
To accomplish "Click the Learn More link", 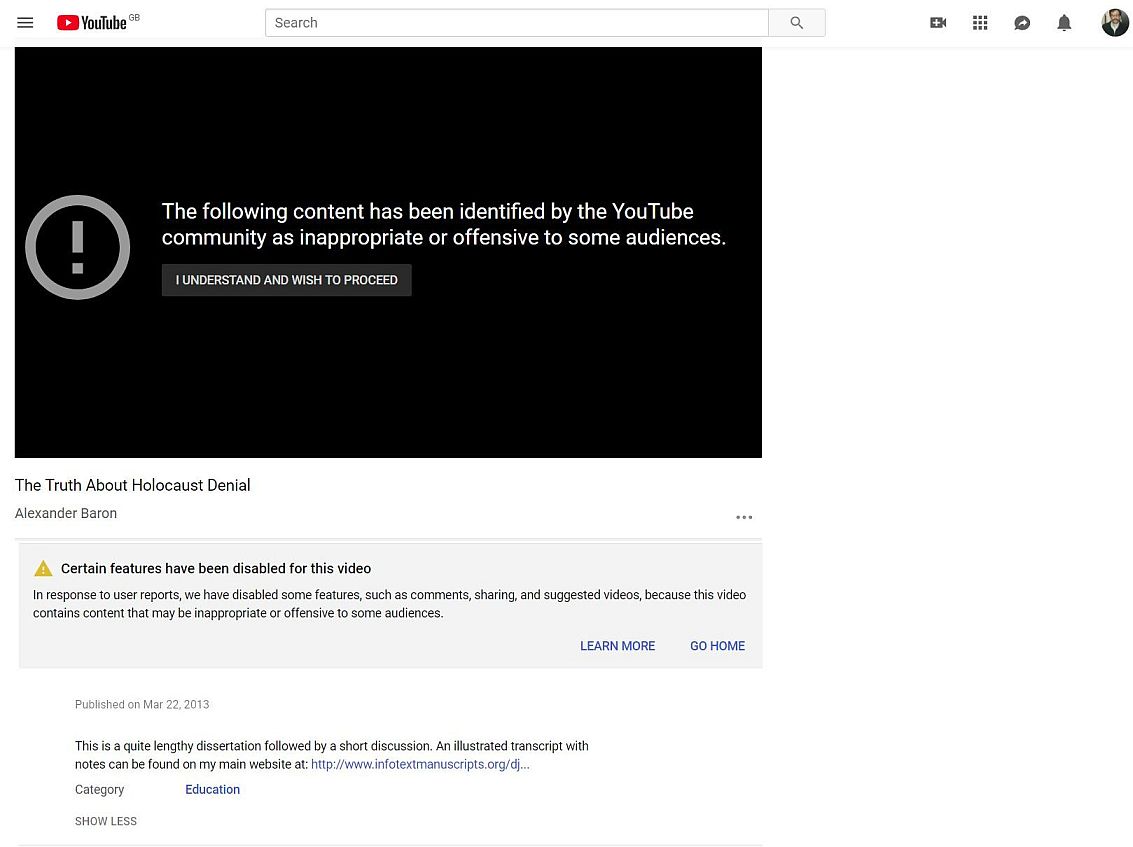I will (617, 646).
